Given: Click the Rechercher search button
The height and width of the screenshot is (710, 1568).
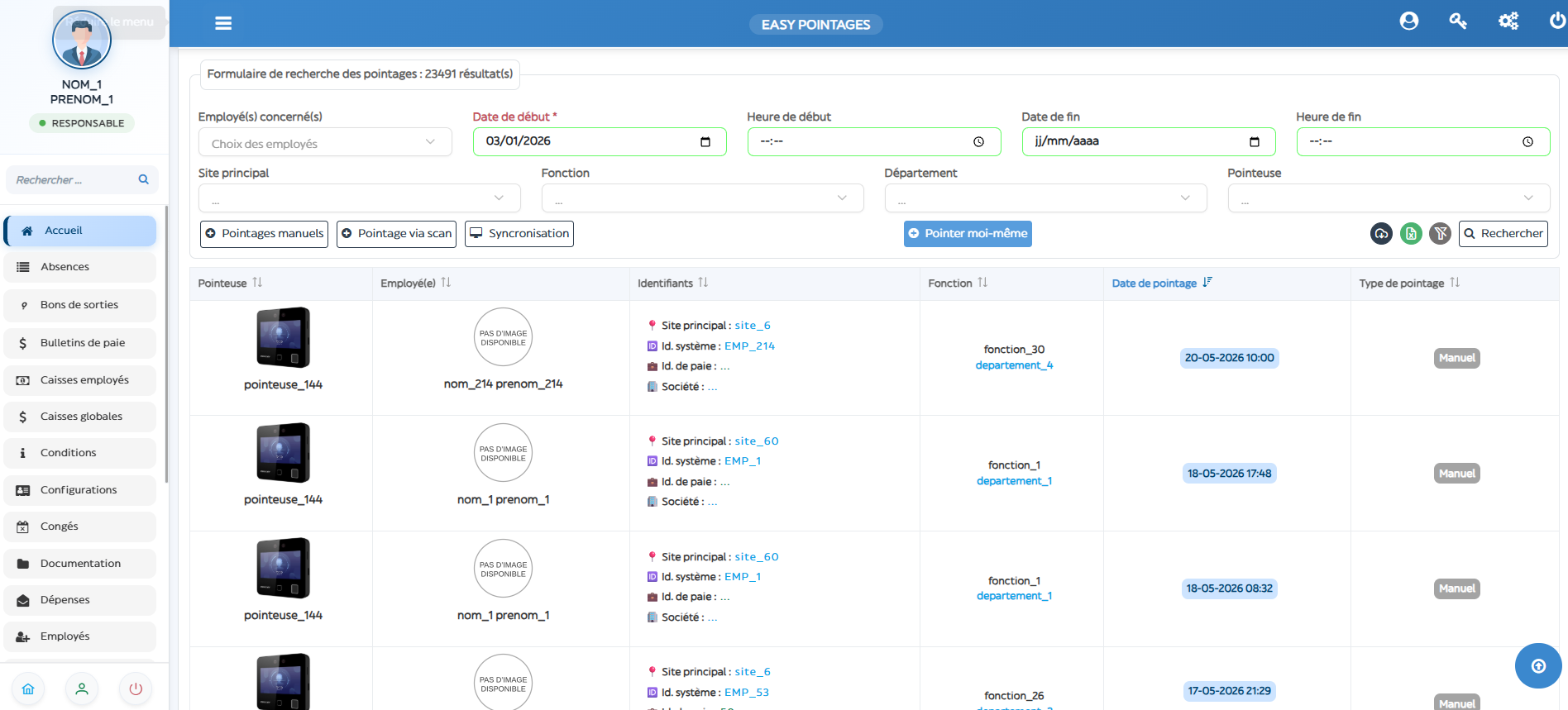Looking at the screenshot, I should 1503,234.
